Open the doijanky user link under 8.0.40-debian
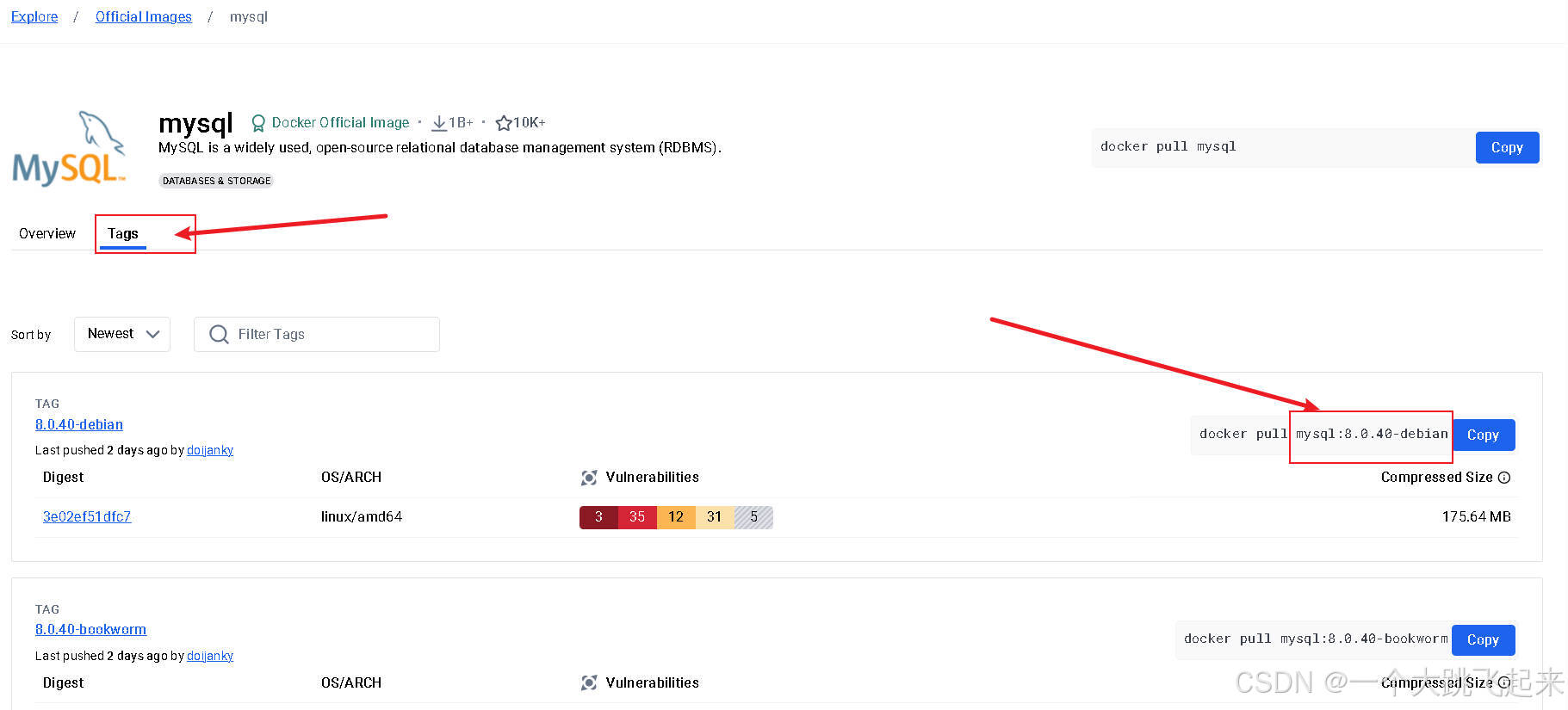This screenshot has width=1568, height=710. (210, 450)
